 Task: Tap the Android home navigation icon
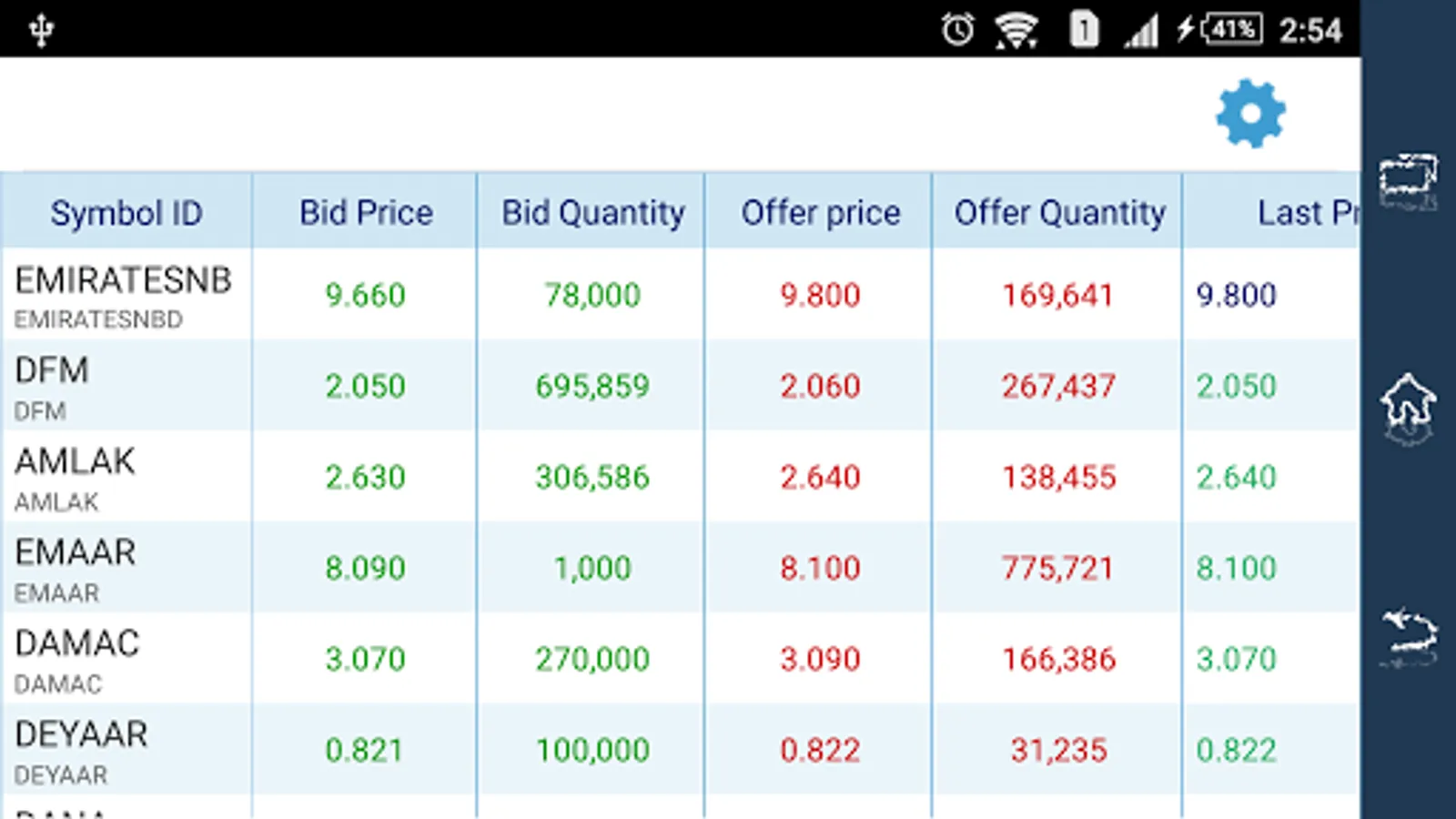[1408, 409]
